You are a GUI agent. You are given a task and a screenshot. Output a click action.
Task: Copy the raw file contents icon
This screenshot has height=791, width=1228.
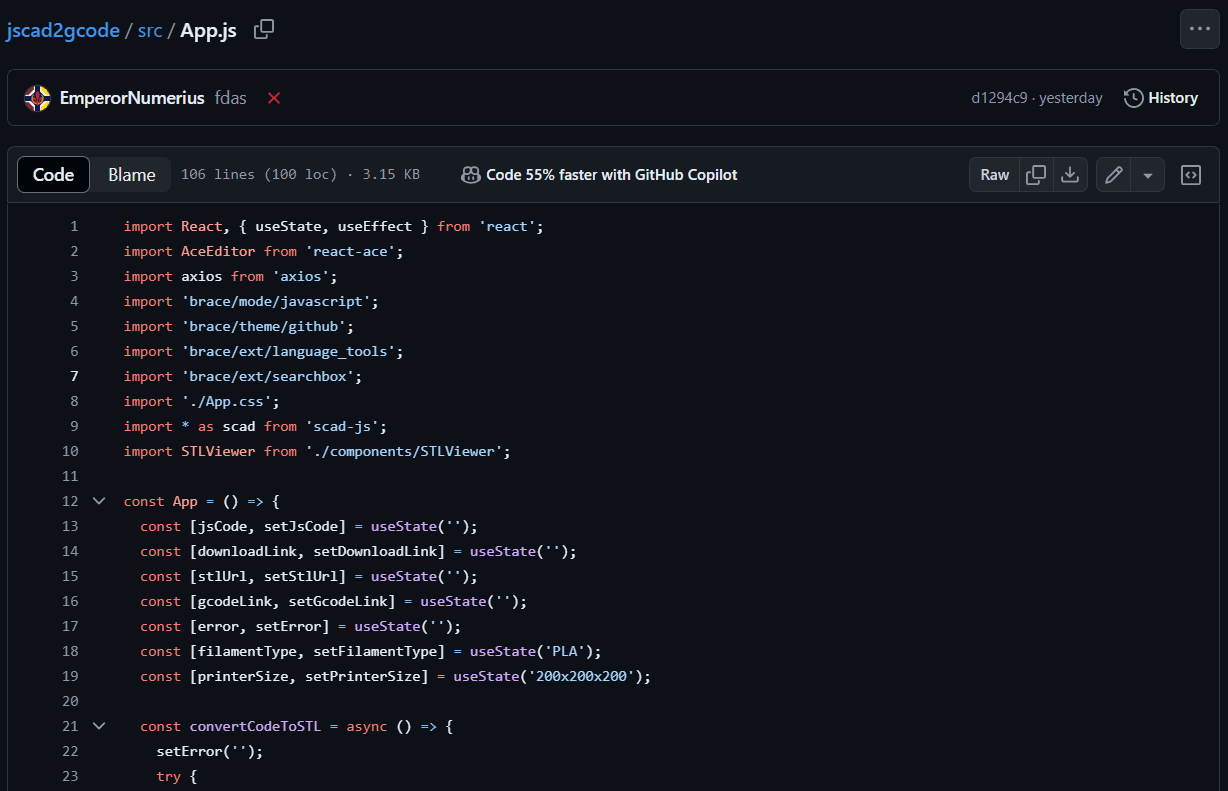tap(1037, 175)
